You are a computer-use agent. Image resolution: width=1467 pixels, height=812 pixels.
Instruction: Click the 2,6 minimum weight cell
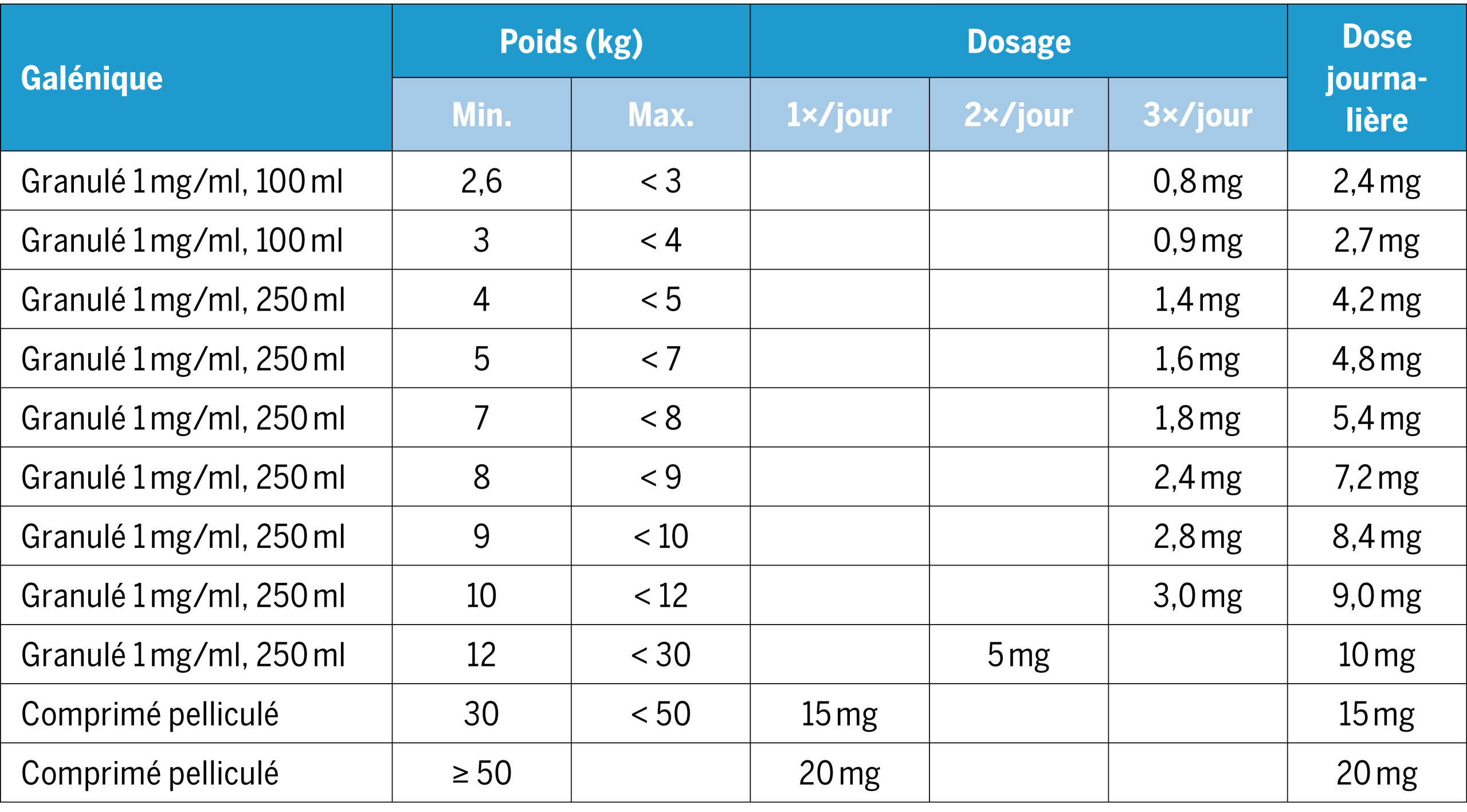click(x=481, y=181)
